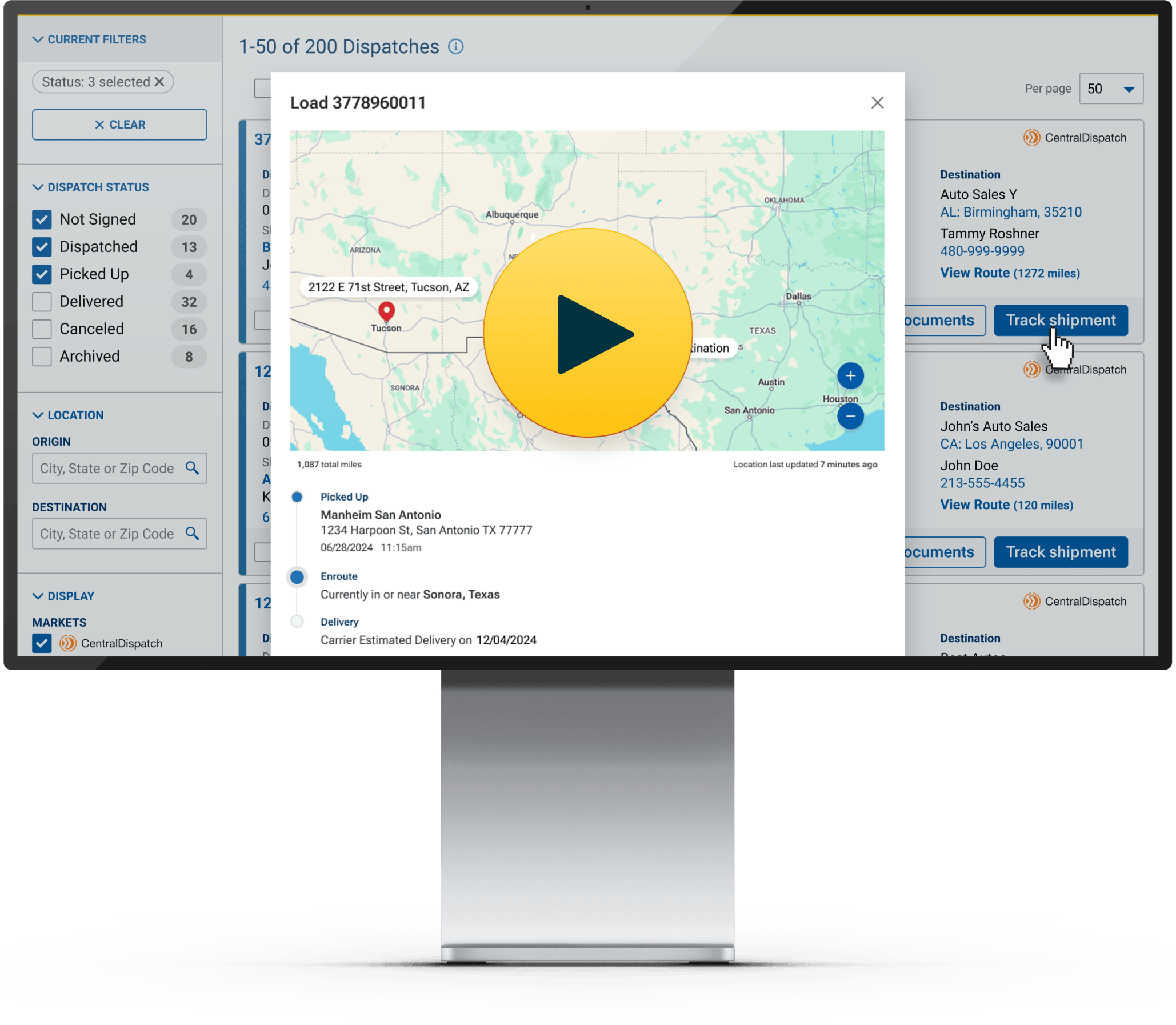Click the red Tucson map pin
Viewport: 1176px width, 1025px height.
point(387,311)
